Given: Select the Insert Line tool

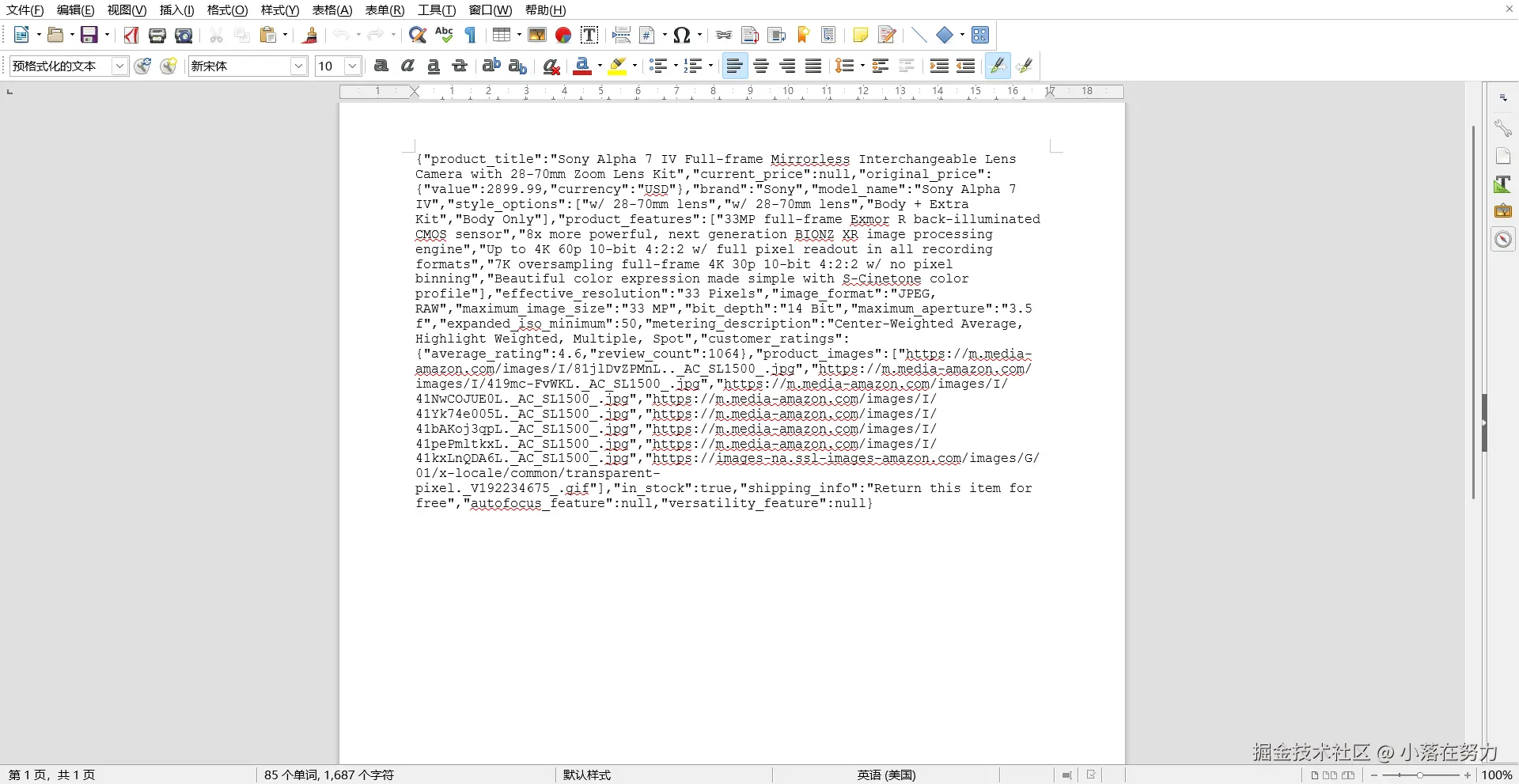Looking at the screenshot, I should [919, 35].
